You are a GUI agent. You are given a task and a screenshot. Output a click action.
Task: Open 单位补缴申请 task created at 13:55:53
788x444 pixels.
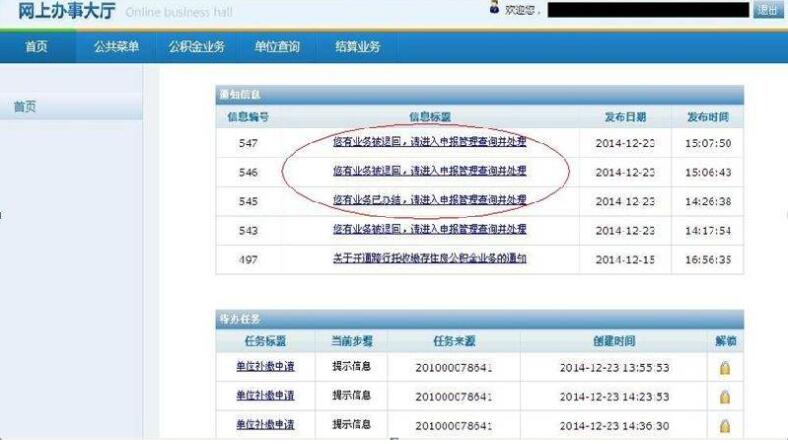[x=265, y=367]
